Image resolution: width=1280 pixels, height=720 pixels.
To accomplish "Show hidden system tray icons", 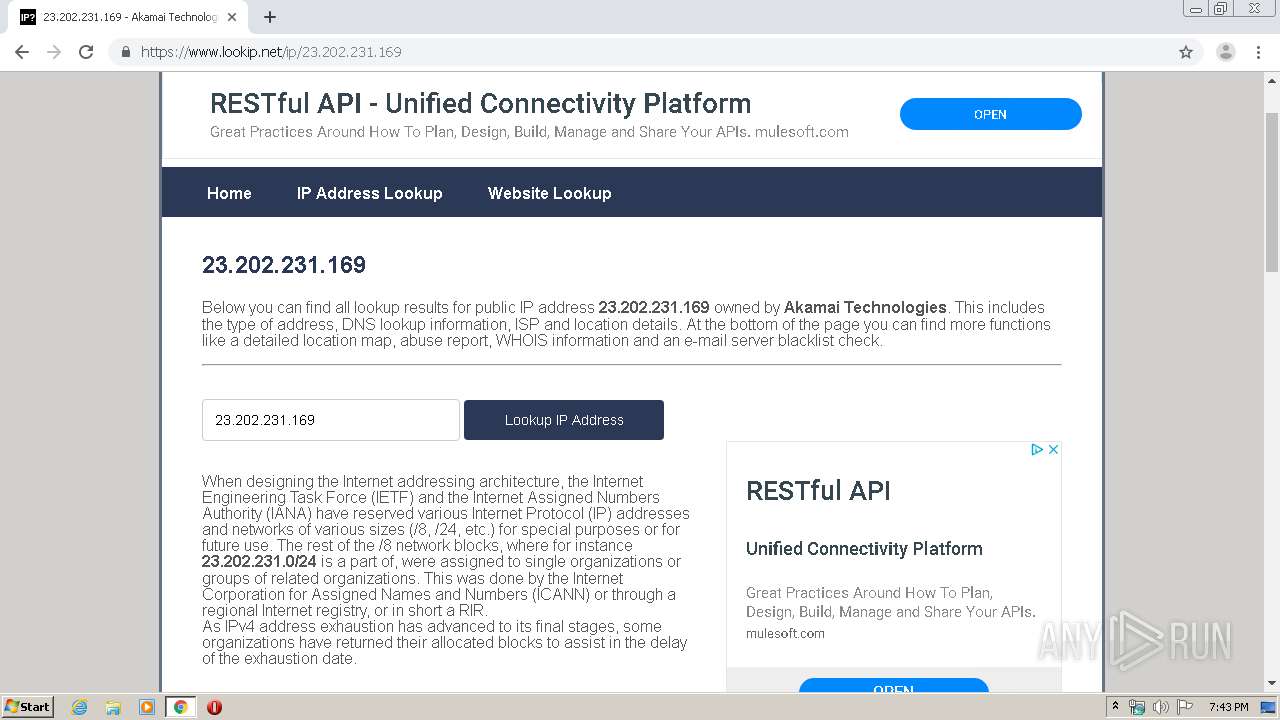I will [1116, 707].
